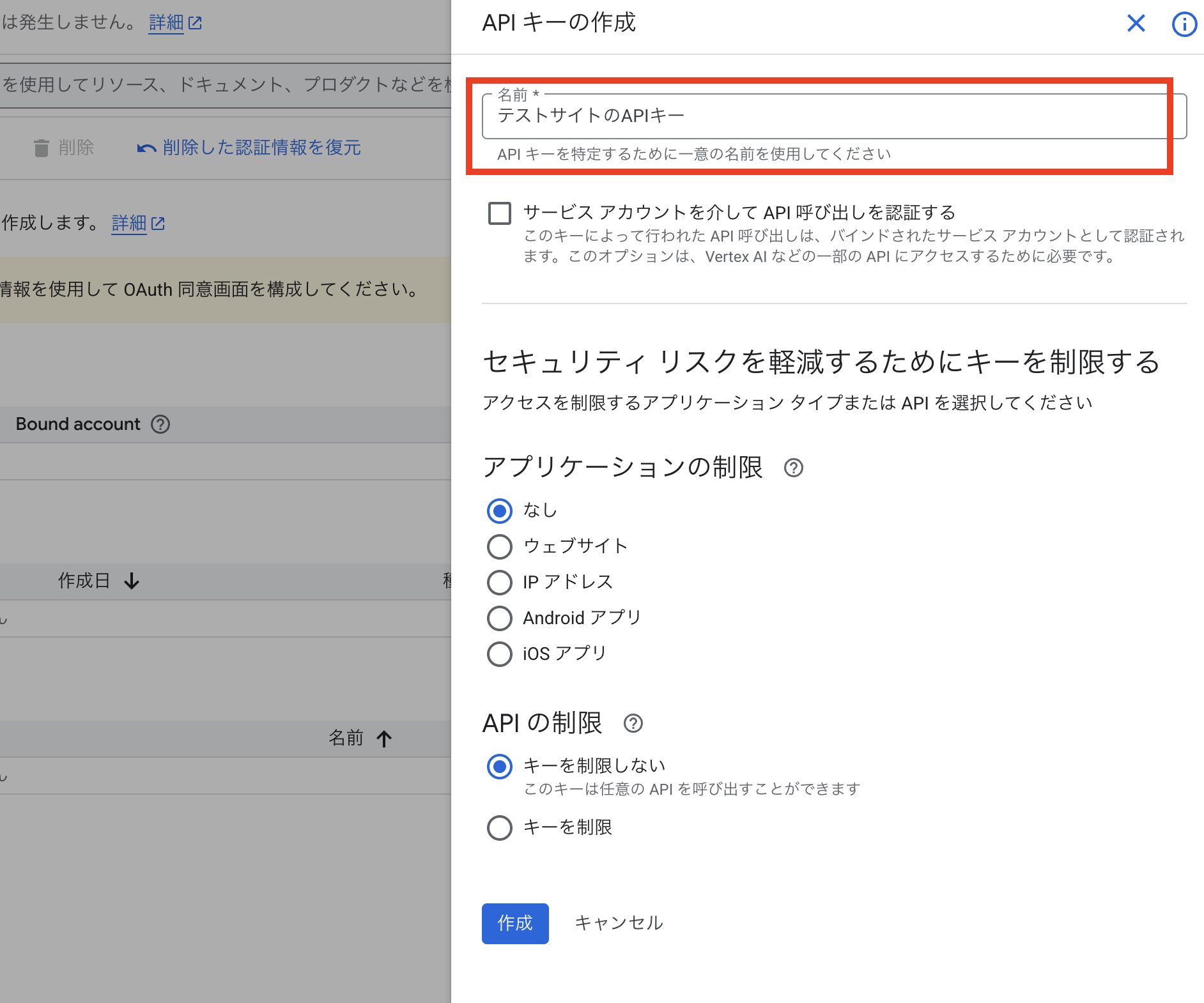
Task: Choose iOS アプリ restriction option
Action: (500, 654)
